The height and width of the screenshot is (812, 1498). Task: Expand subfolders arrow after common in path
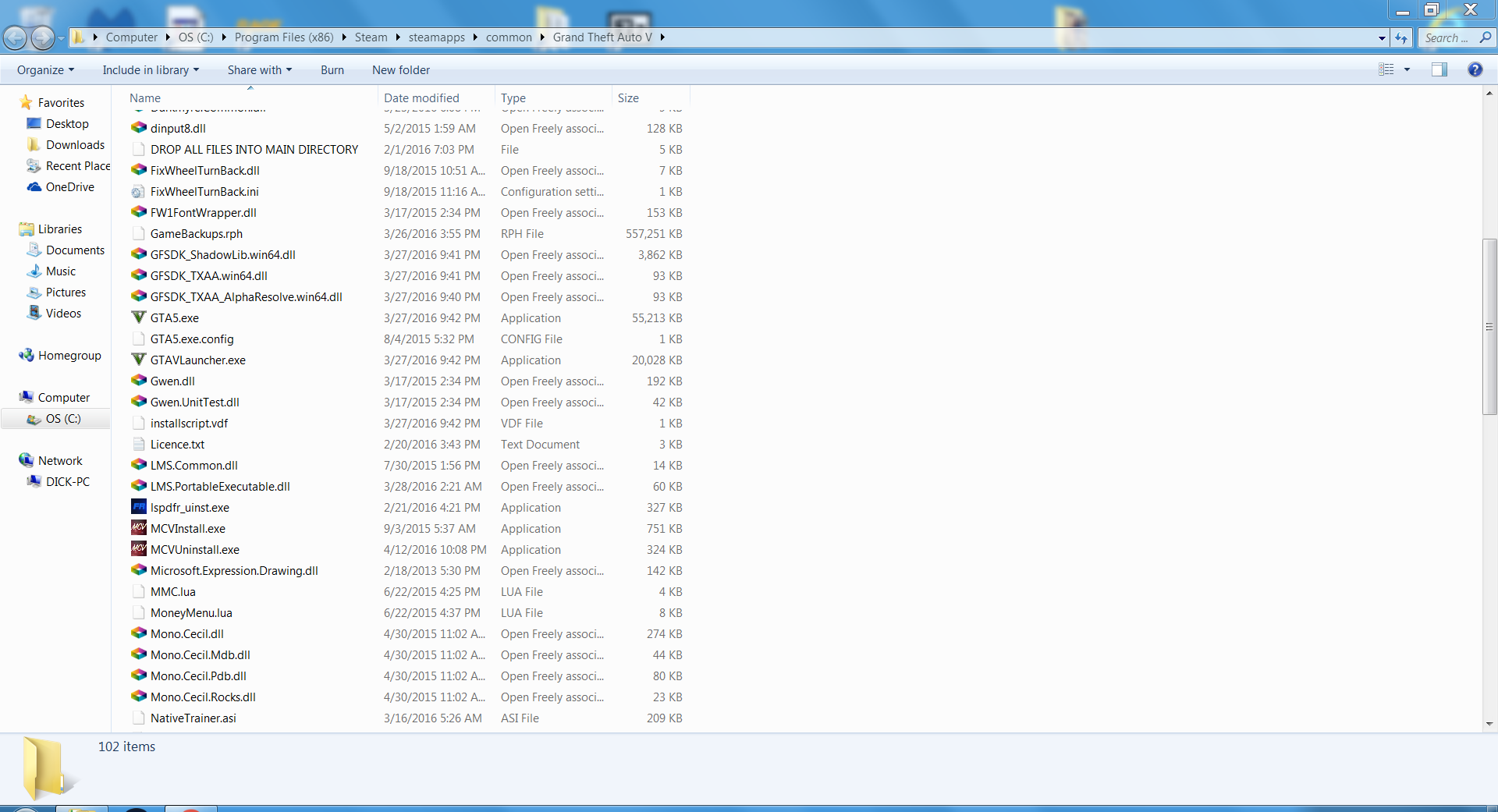[x=542, y=37]
